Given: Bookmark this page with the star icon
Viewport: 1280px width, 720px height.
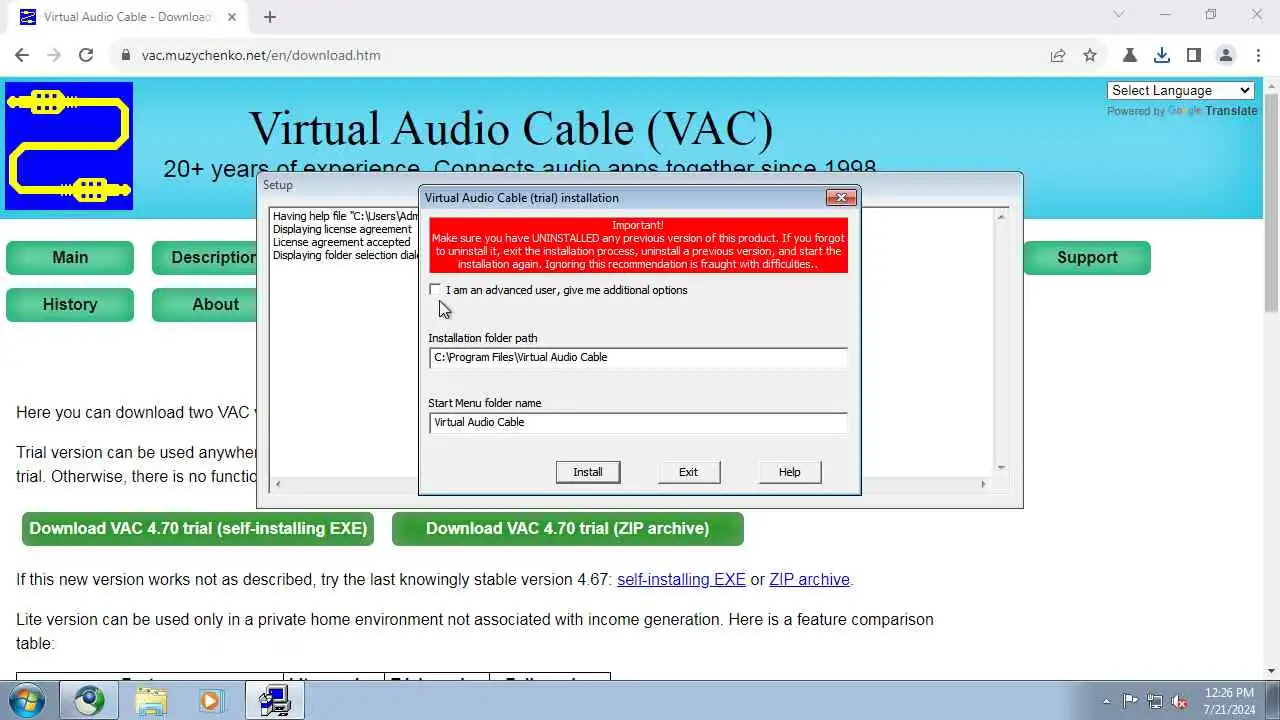Looking at the screenshot, I should click(1090, 55).
